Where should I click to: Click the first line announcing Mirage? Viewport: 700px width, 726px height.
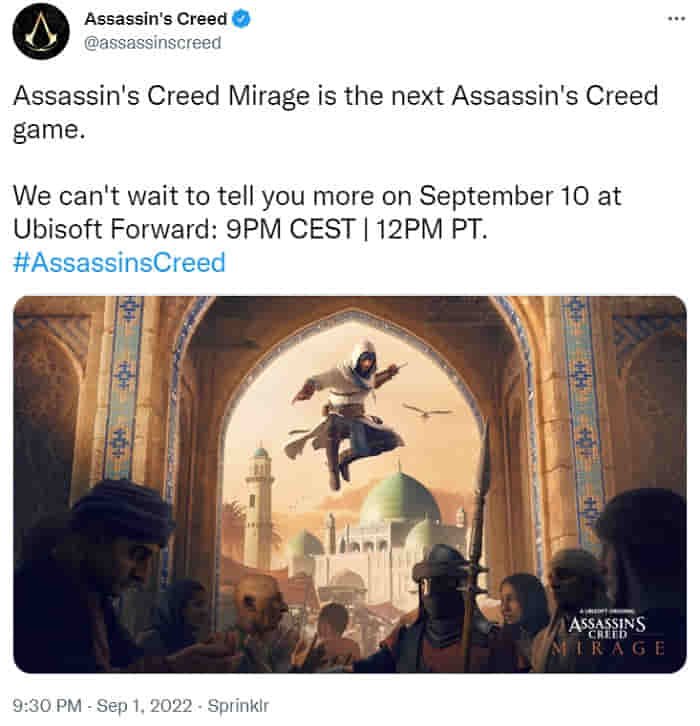pyautogui.click(x=335, y=113)
